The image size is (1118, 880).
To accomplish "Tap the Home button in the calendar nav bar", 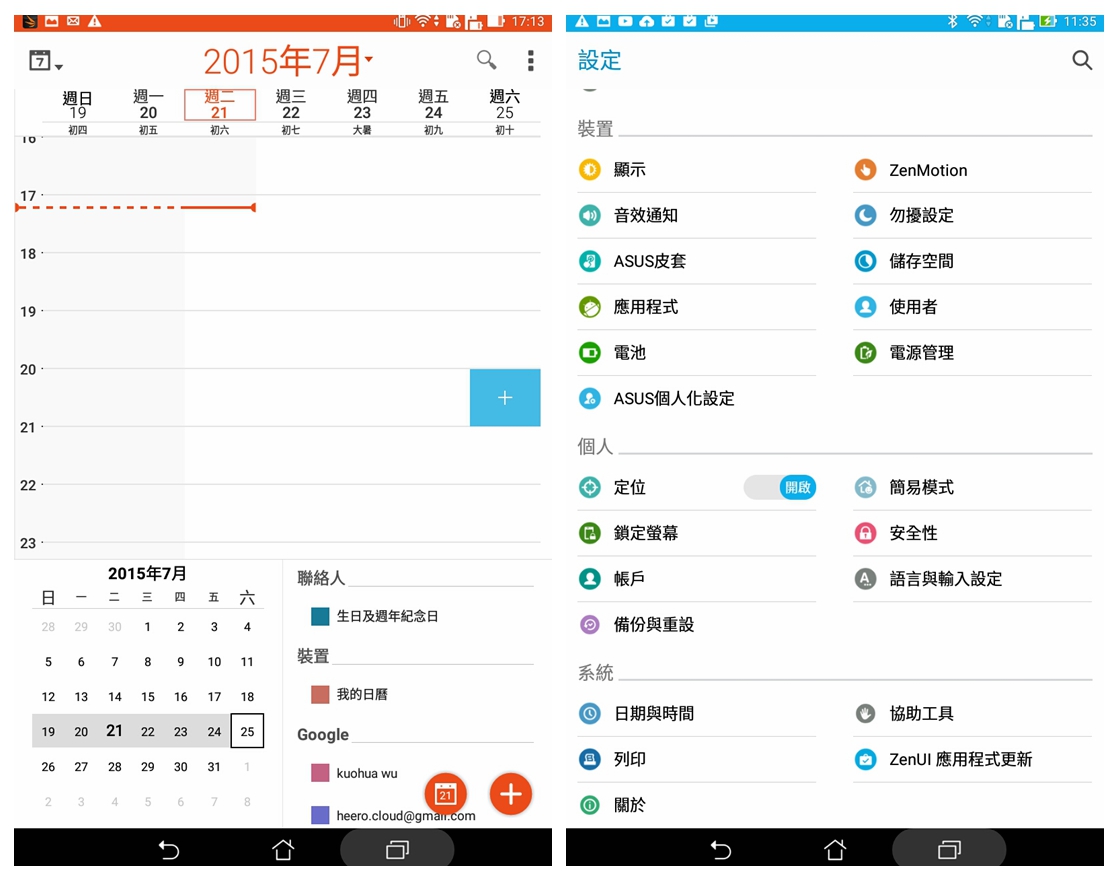I will 283,849.
